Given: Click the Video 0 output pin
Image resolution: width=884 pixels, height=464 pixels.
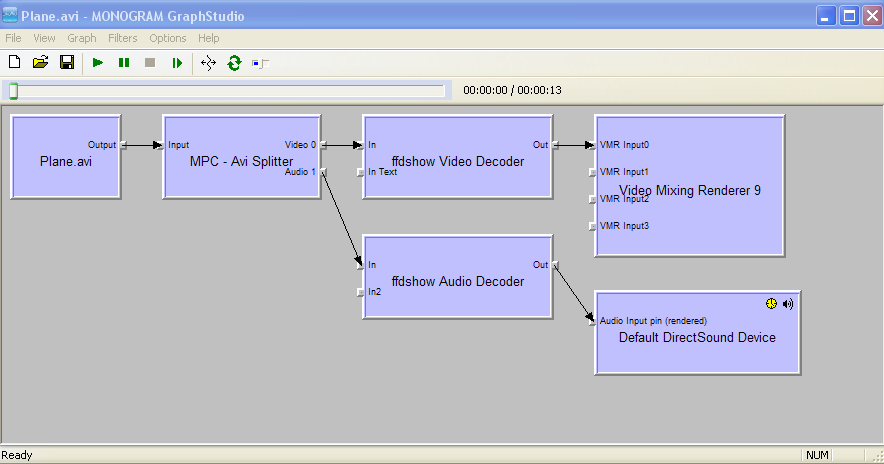Looking at the screenshot, I should point(324,145).
